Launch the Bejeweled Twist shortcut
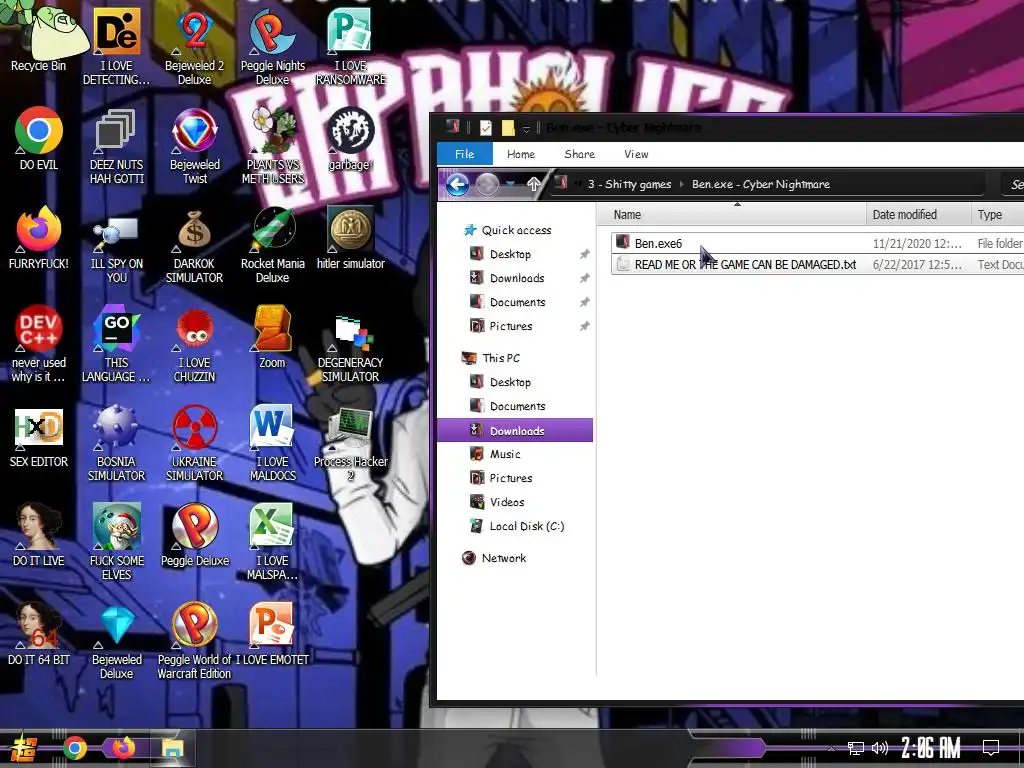 tap(194, 145)
